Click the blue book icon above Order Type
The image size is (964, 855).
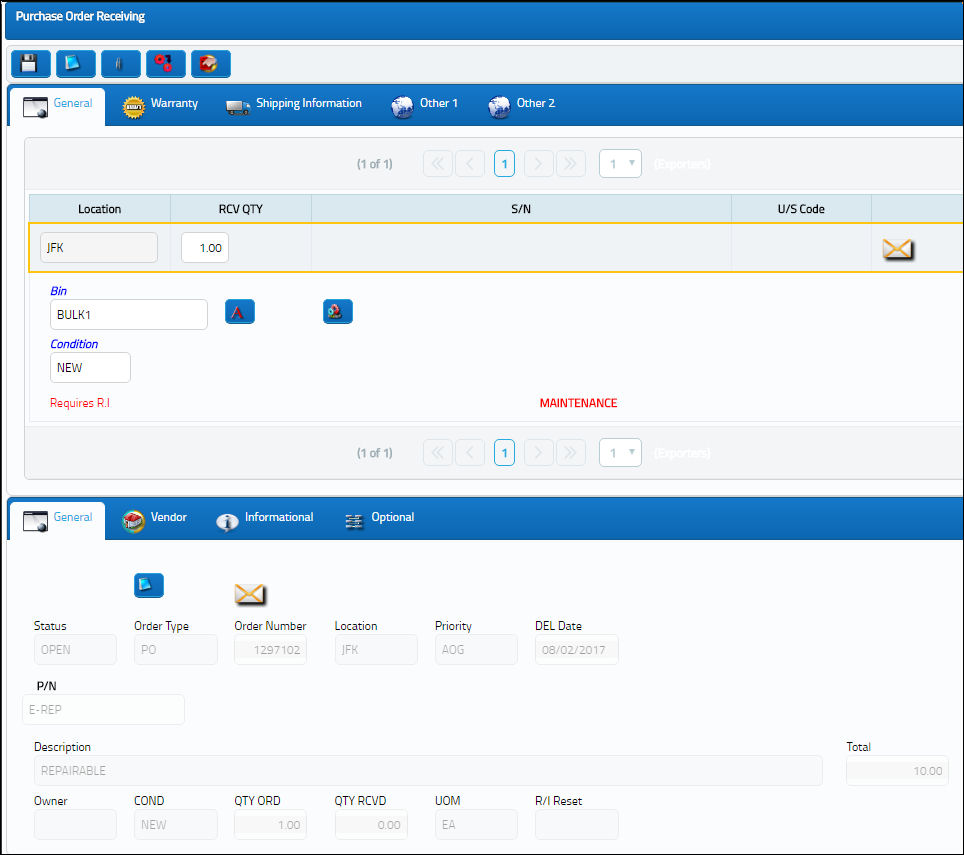point(149,585)
